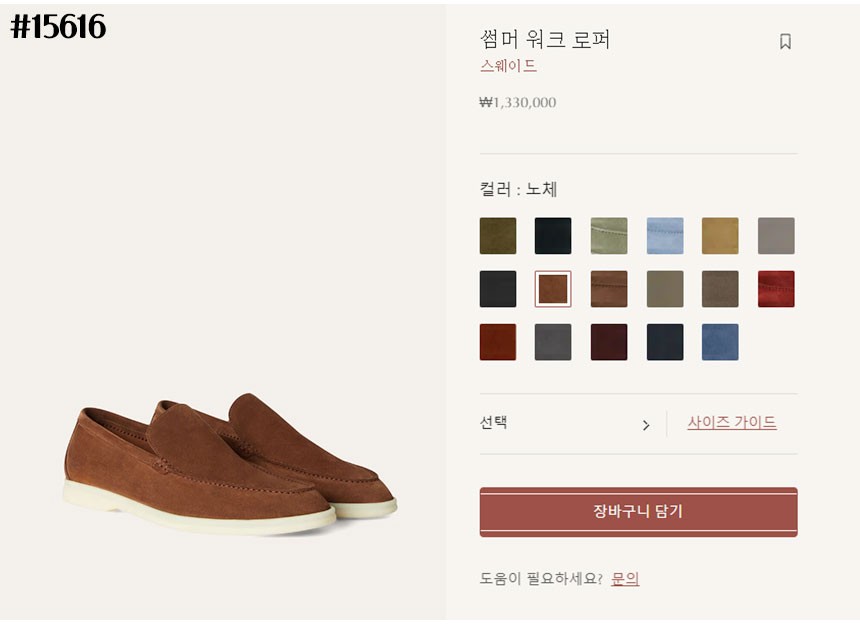Choose the sage green color swatch
Image resolution: width=860 pixels, height=624 pixels.
pyautogui.click(x=609, y=236)
